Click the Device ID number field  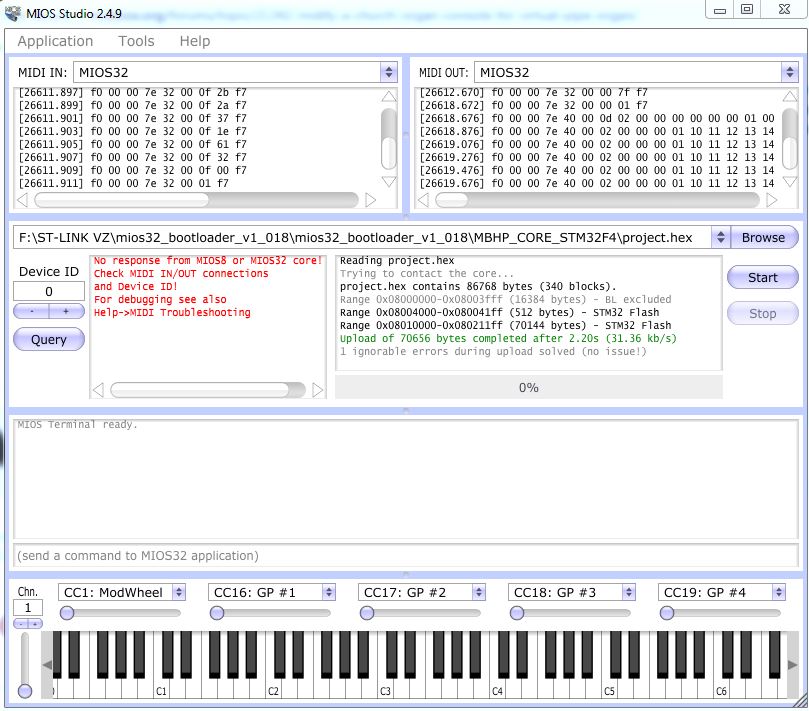[x=48, y=291]
